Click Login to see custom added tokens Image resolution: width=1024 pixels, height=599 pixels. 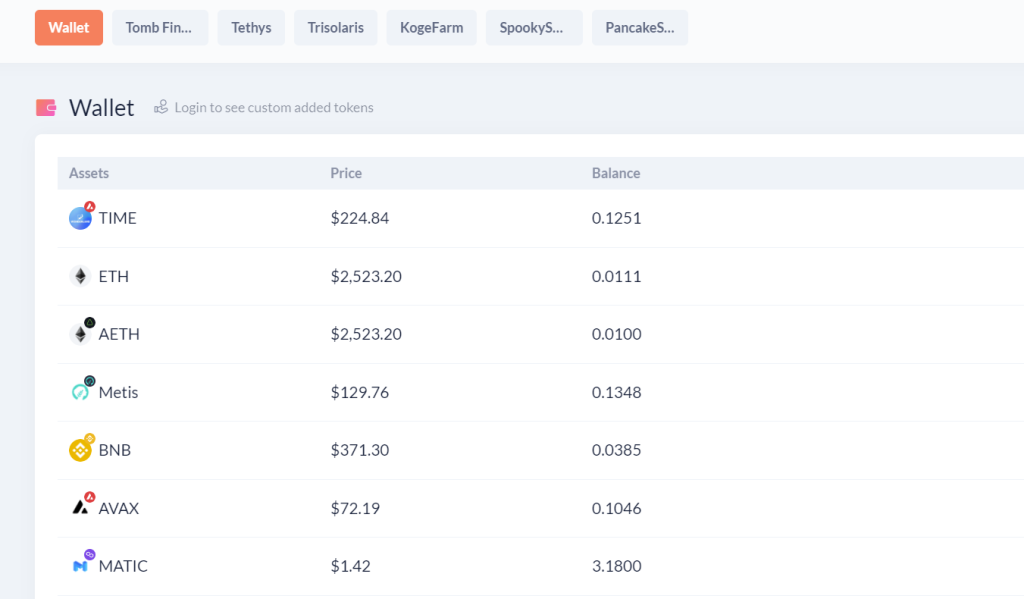[274, 107]
